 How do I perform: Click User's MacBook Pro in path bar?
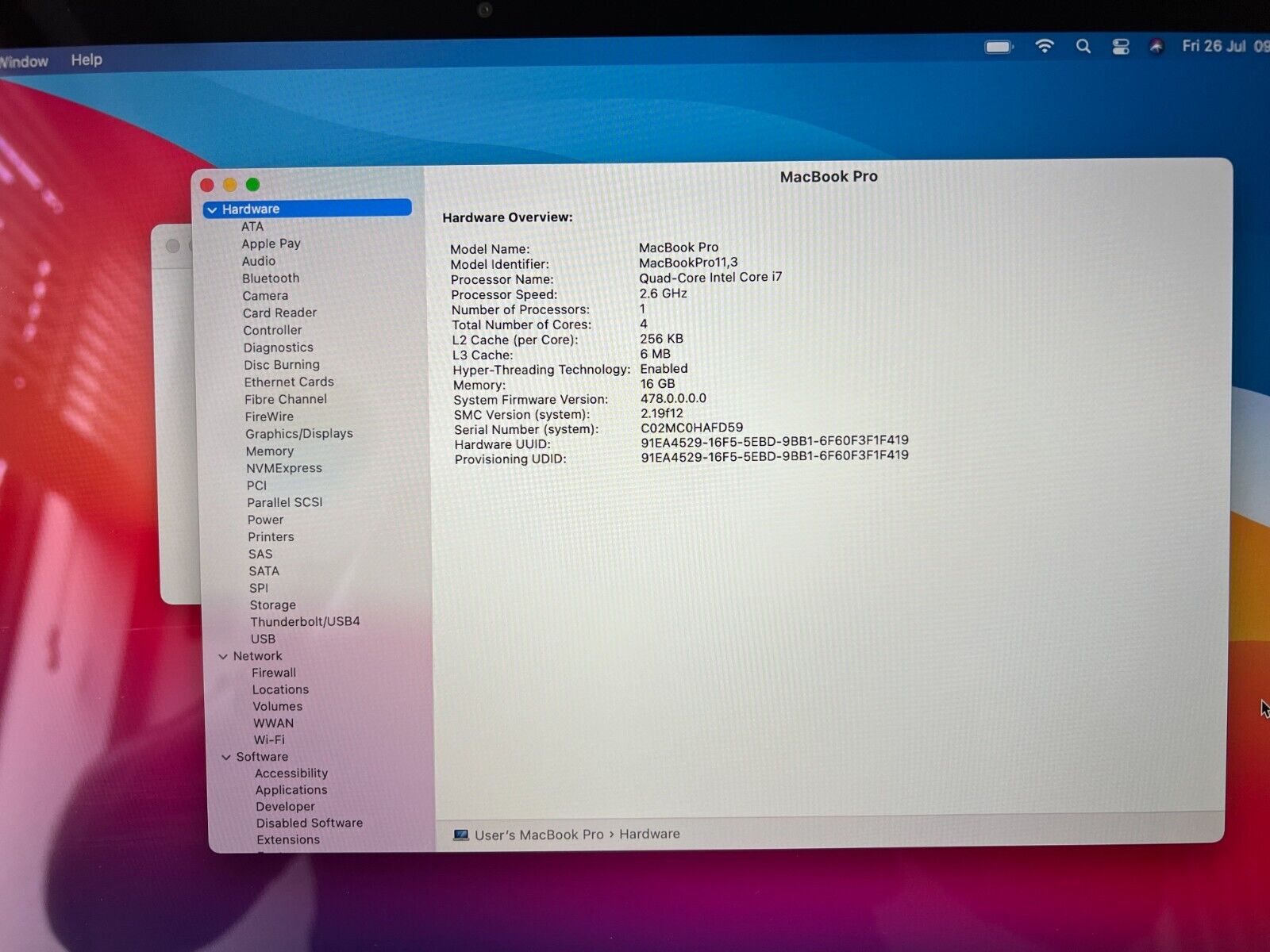point(539,835)
